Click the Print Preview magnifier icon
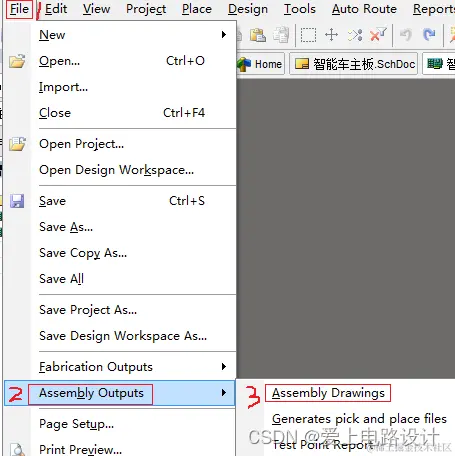455x456 pixels. (18, 449)
